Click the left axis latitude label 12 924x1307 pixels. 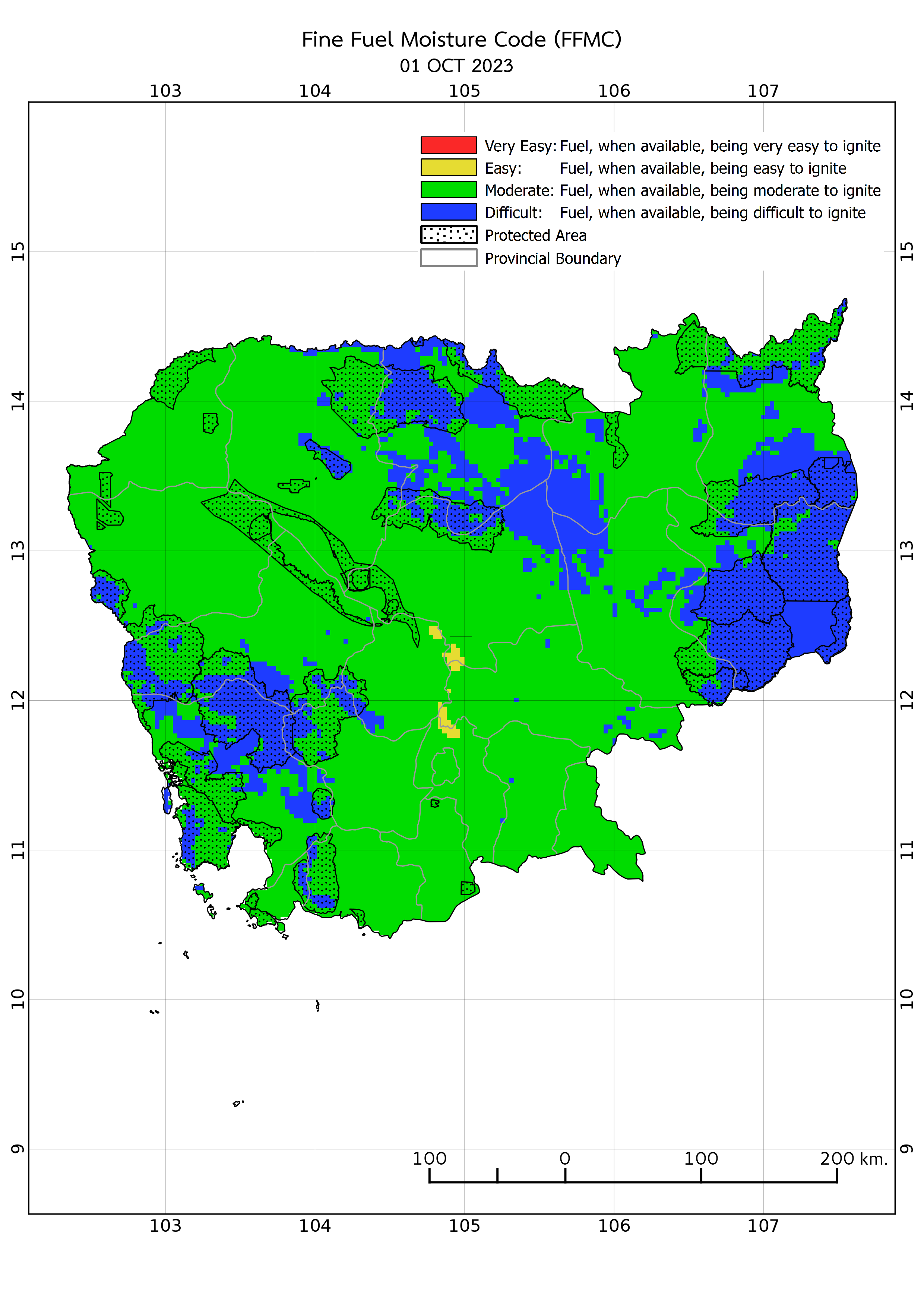point(18,700)
